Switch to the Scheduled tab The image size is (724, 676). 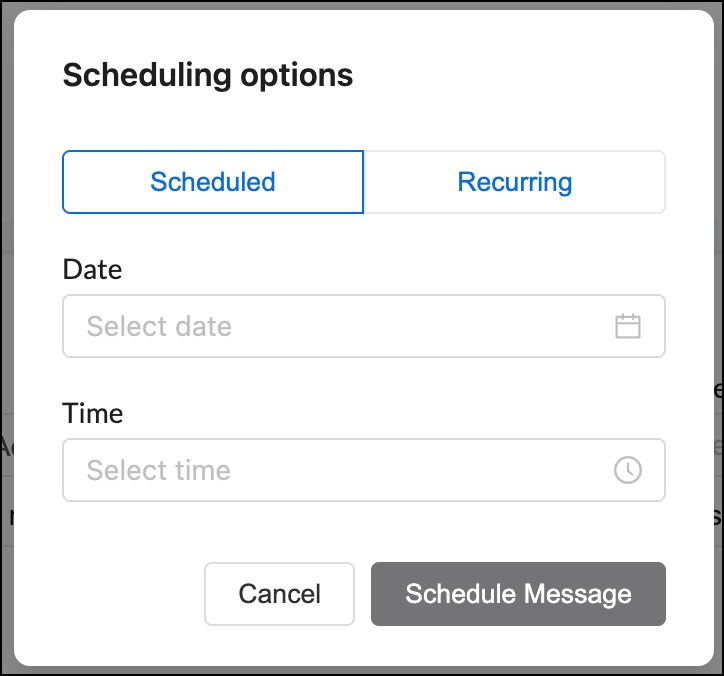click(x=213, y=182)
